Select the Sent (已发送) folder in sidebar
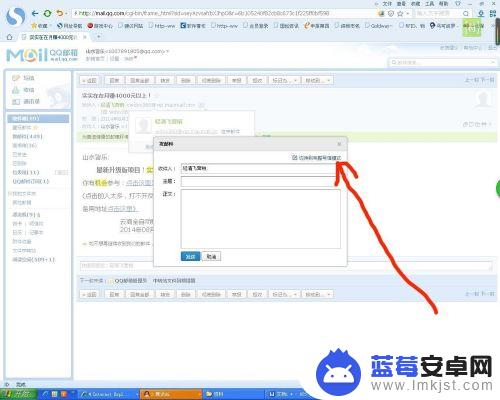This screenshot has height=400, width=500. point(19,154)
